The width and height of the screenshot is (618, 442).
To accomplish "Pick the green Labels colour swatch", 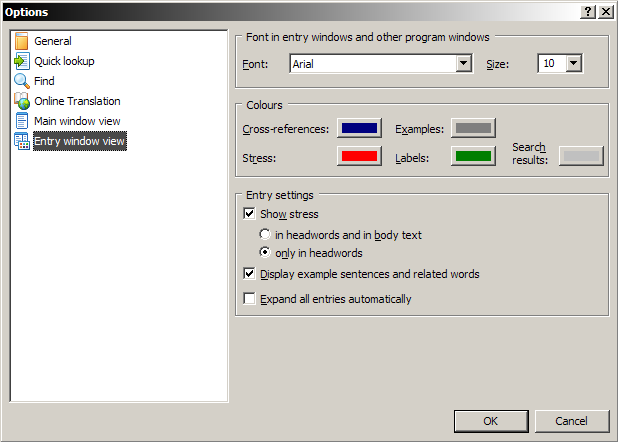I will click(473, 156).
